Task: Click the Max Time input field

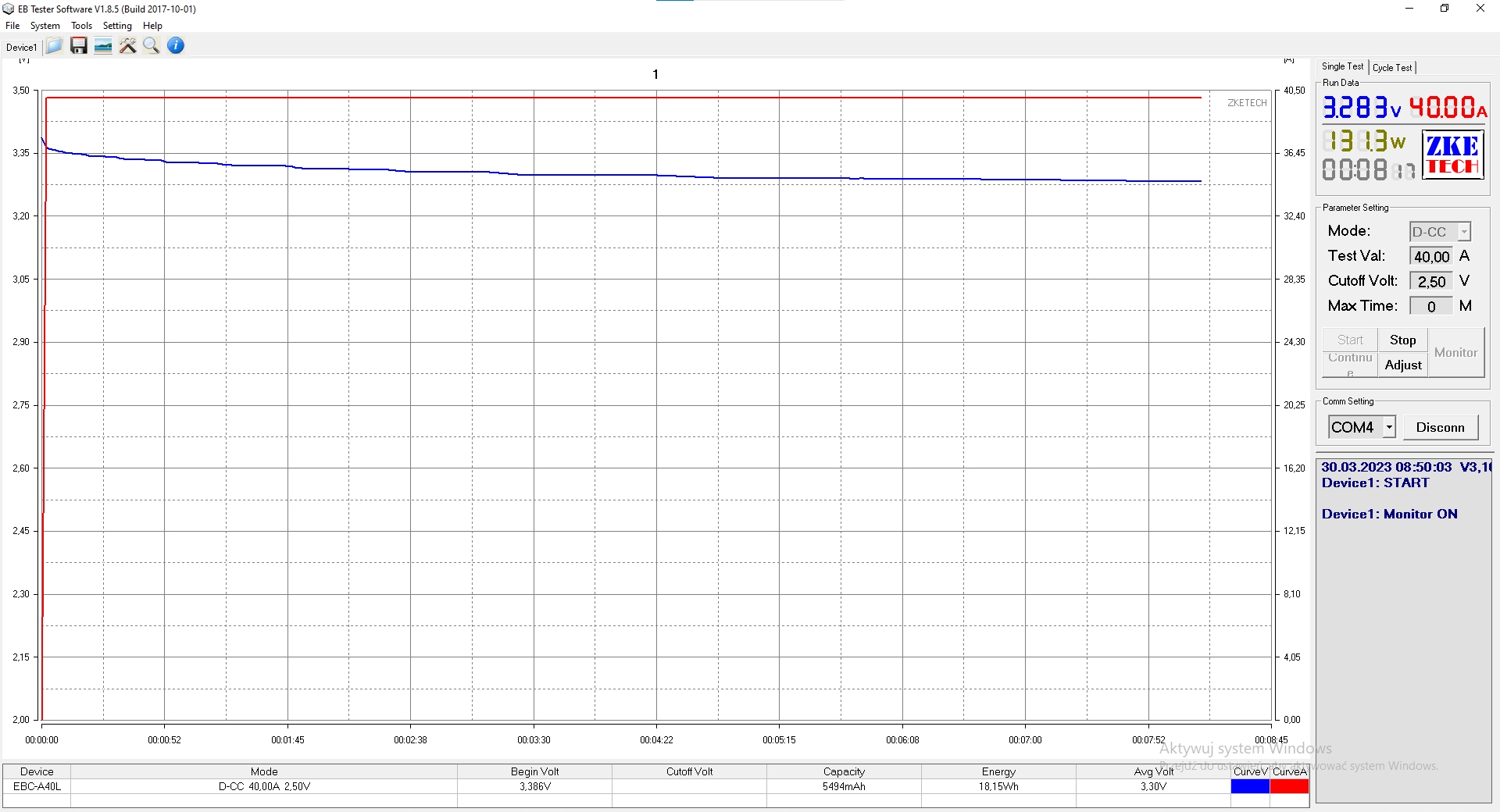Action: pos(1431,306)
